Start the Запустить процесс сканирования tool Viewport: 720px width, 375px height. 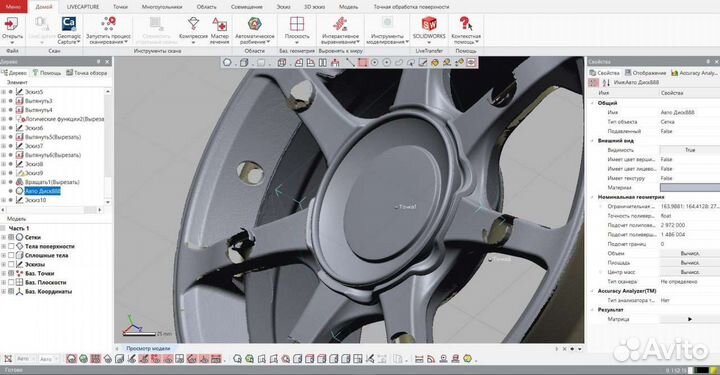pos(108,30)
